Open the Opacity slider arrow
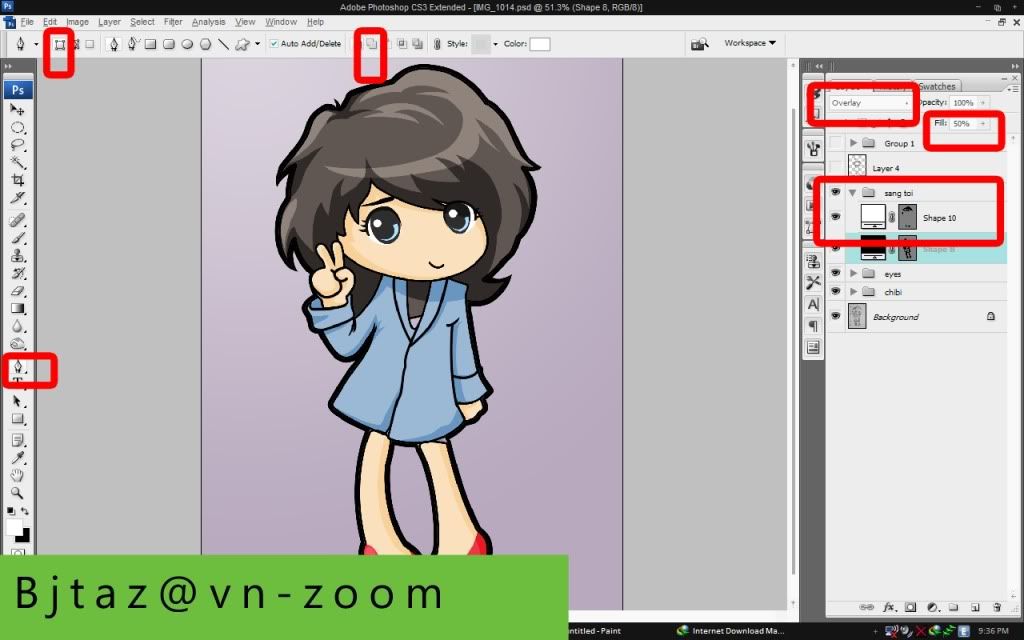 pos(983,103)
